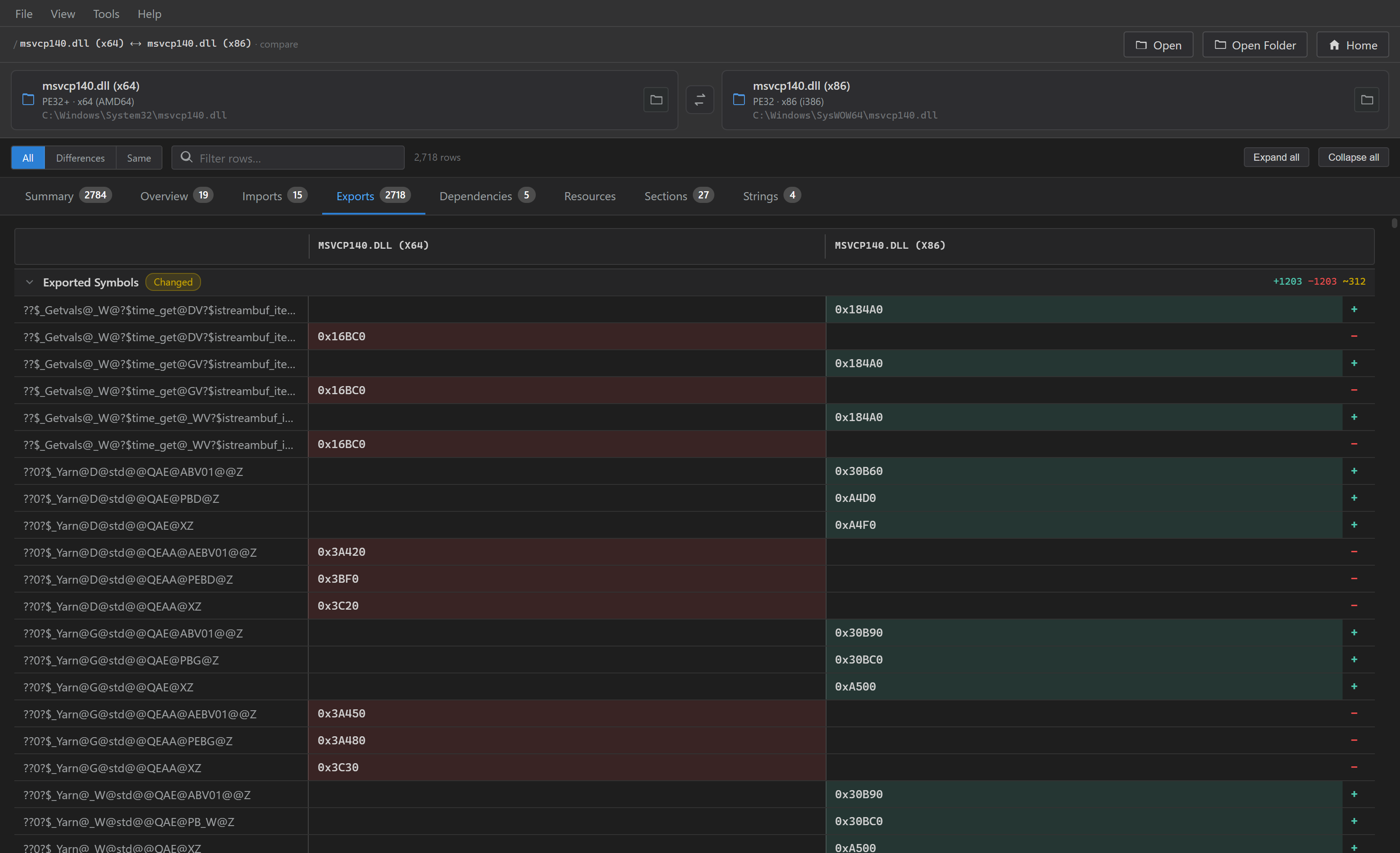
Task: Click plus marker on first _Getvals row
Action: click(x=1354, y=309)
